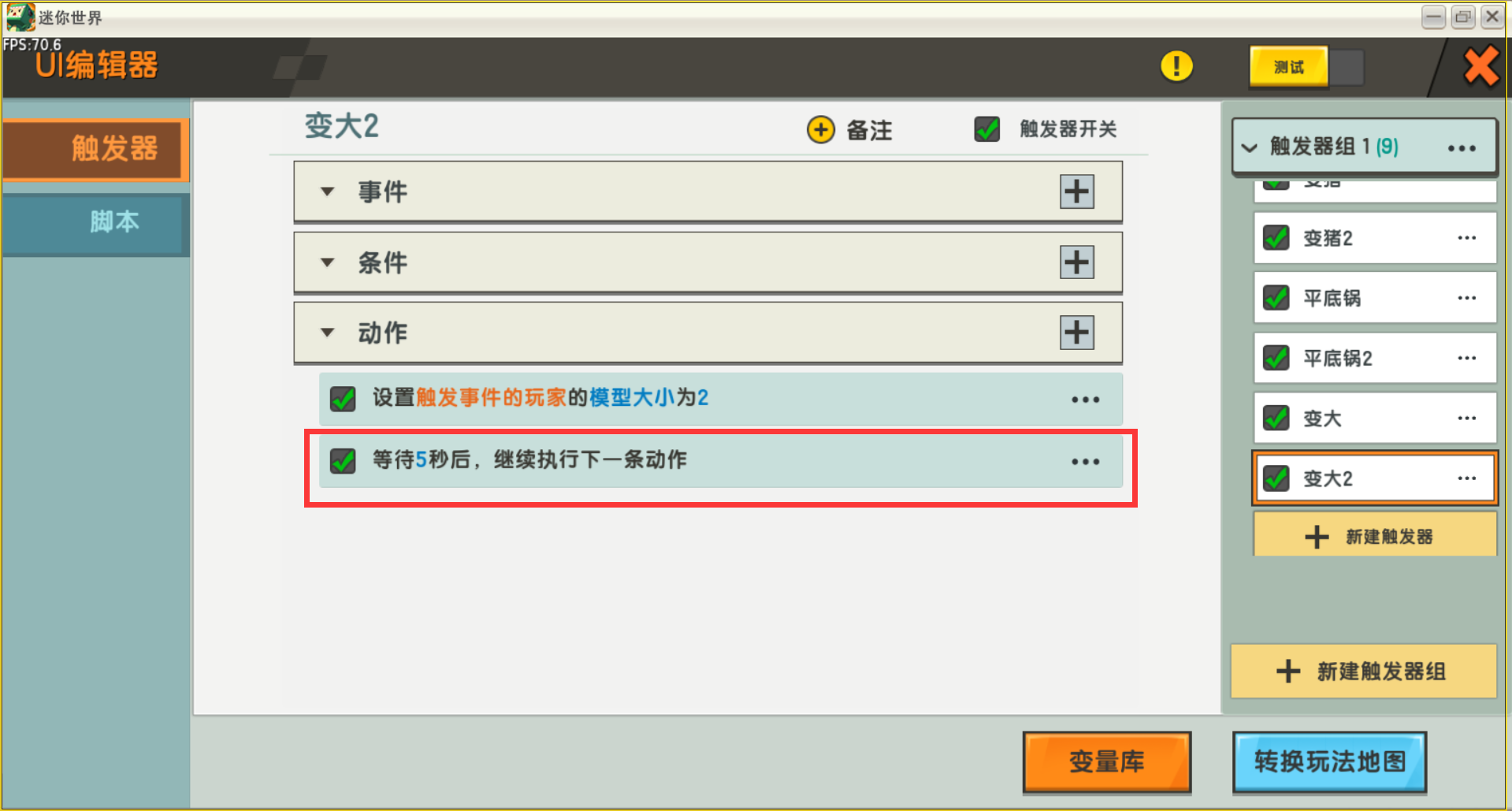Add a new condition with plus icon
The width and height of the screenshot is (1512, 811).
(x=1076, y=262)
